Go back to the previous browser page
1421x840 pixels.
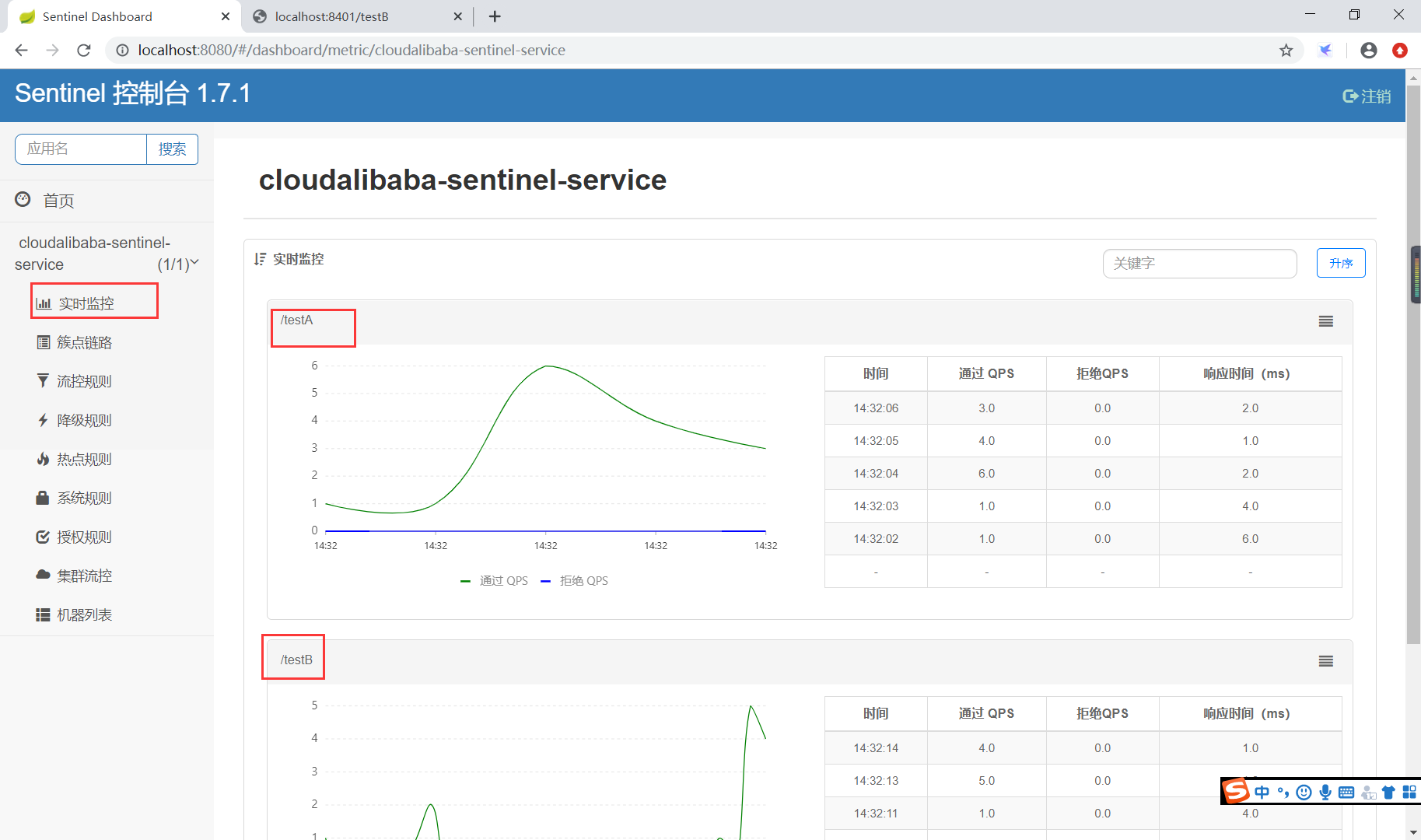coord(21,50)
